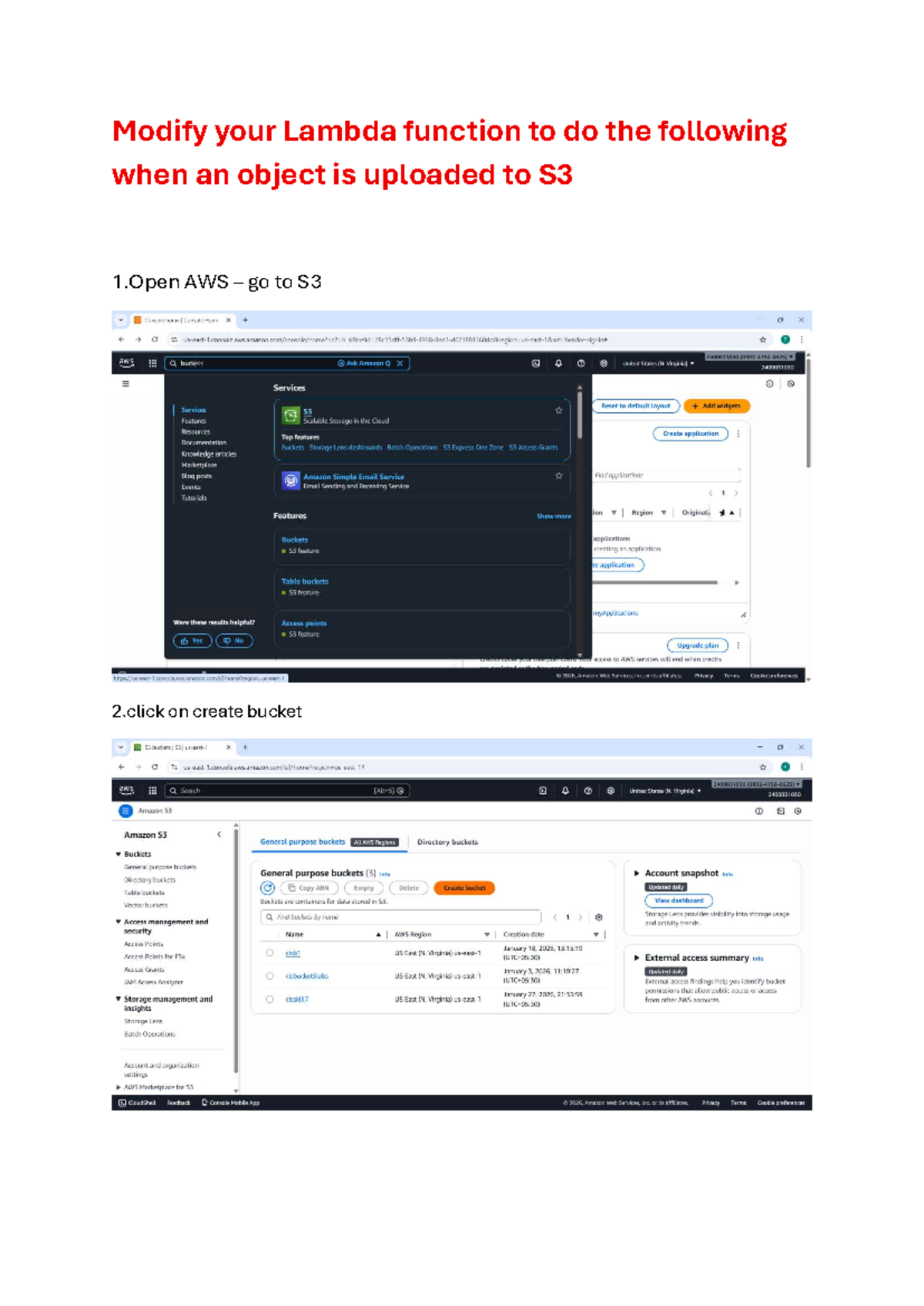Click Show more next to Features
This screenshot has width=924, height=1306.
[554, 517]
